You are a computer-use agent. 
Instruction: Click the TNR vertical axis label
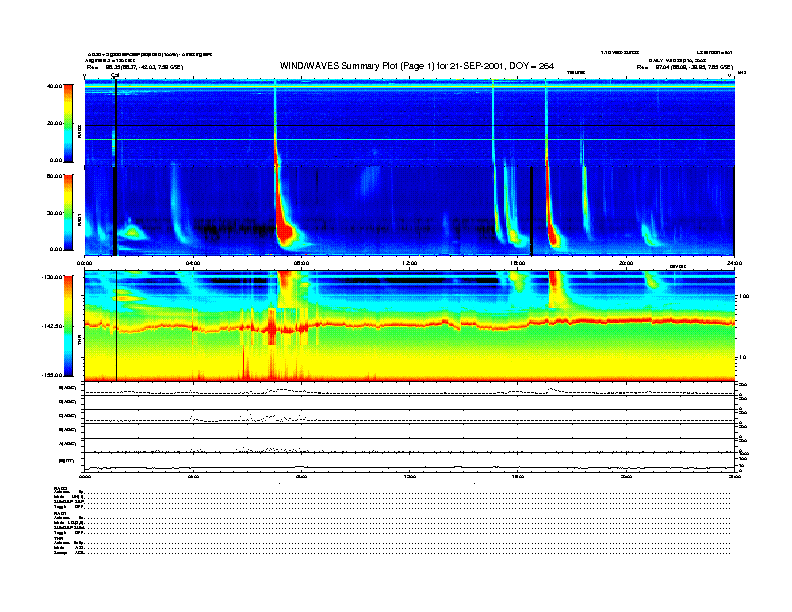[x=79, y=342]
